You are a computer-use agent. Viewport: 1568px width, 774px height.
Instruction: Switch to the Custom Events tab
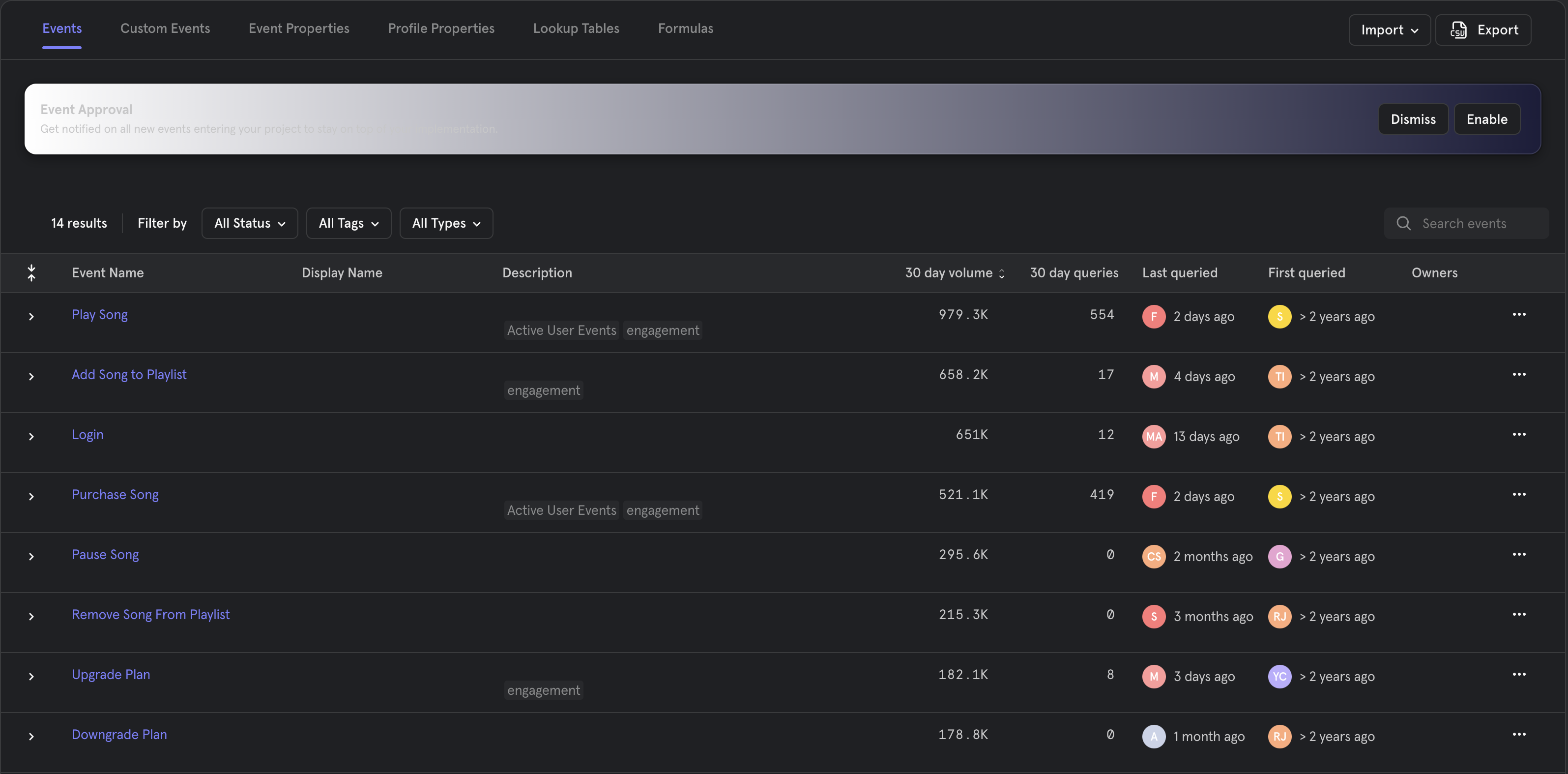(165, 28)
